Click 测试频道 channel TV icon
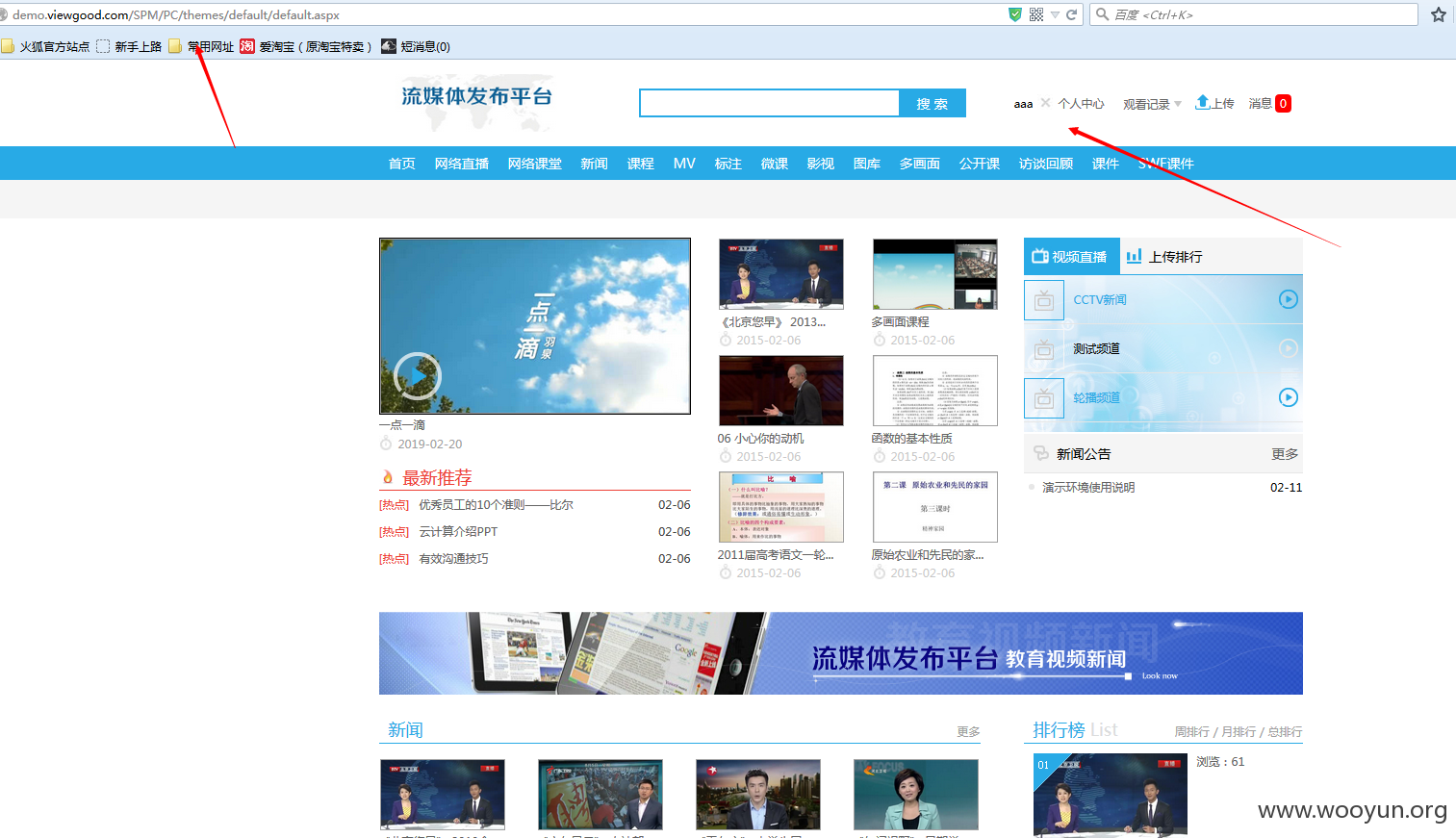The image size is (1456, 838). click(1044, 349)
